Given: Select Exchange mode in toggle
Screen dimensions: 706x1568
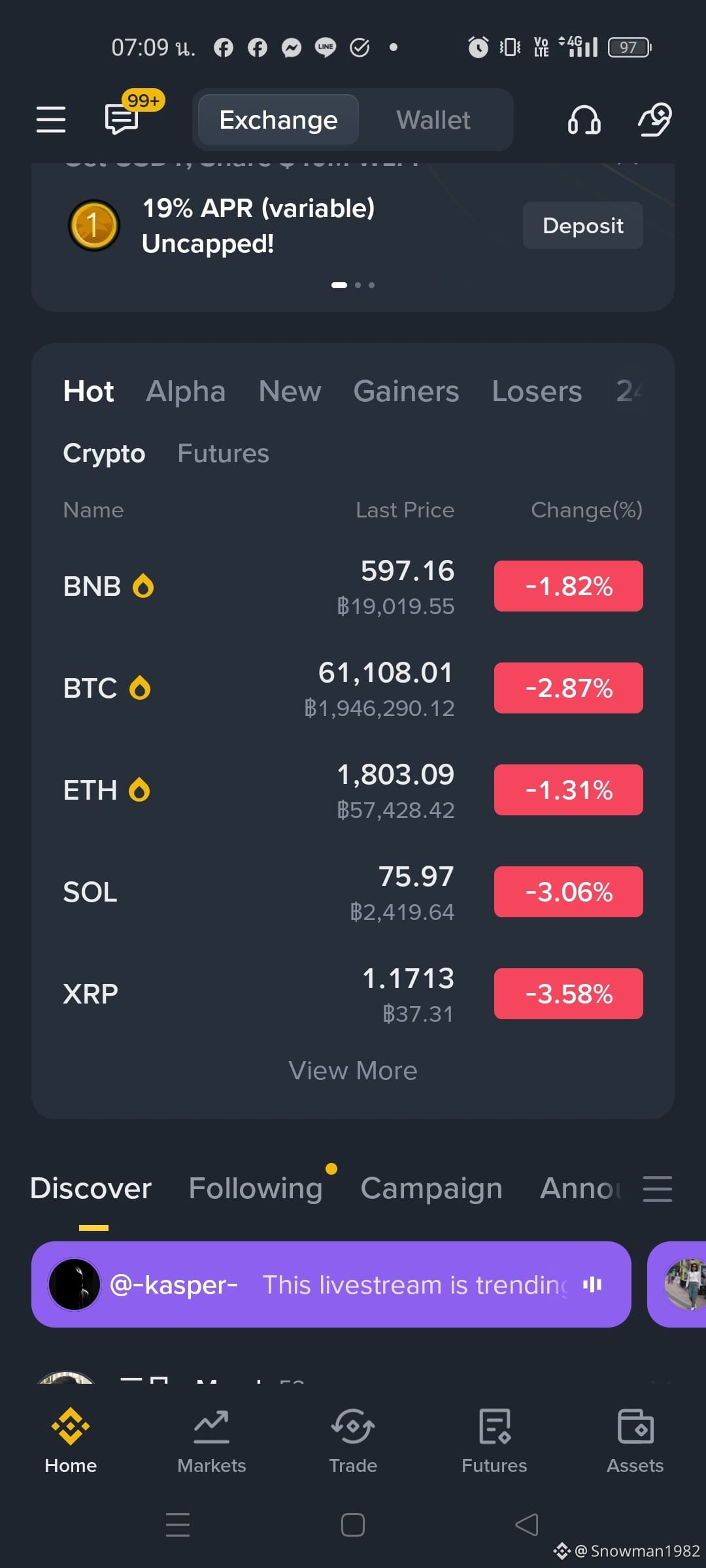Looking at the screenshot, I should tap(278, 120).
